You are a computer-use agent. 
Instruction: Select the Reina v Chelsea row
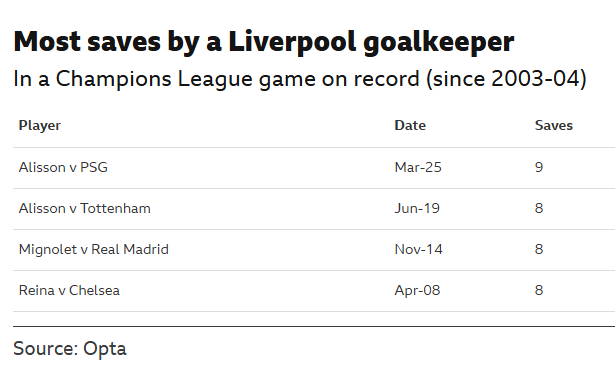coord(314,291)
